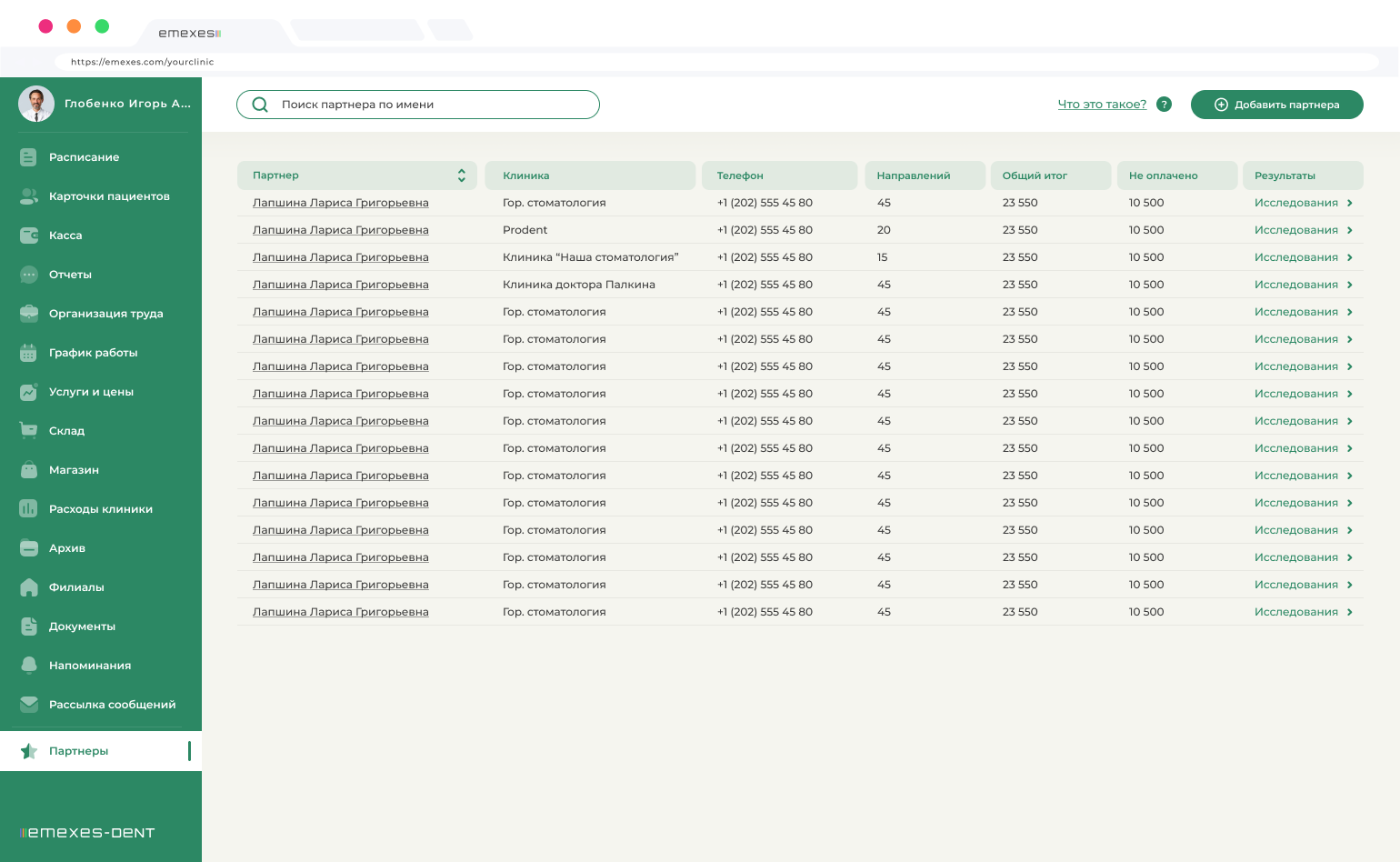Focus the Поиск партнера по имени field
The width and height of the screenshot is (1400, 862).
click(418, 105)
